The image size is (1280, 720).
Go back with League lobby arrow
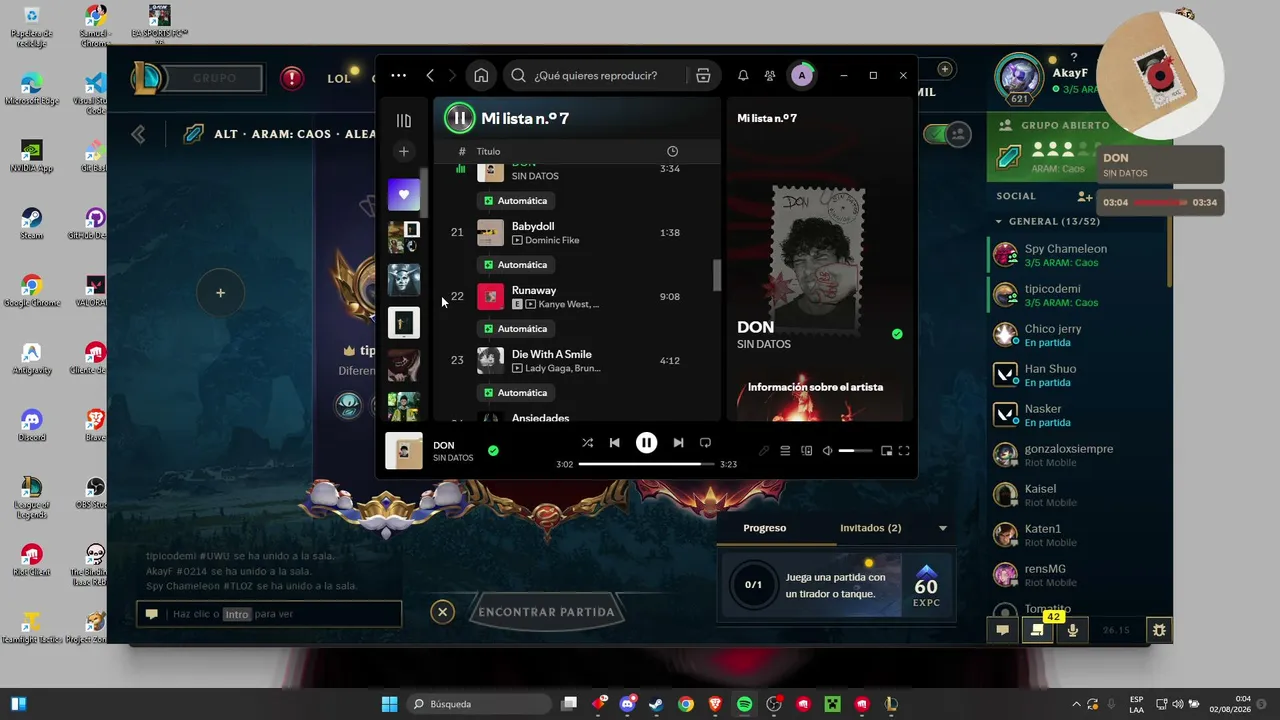[139, 134]
